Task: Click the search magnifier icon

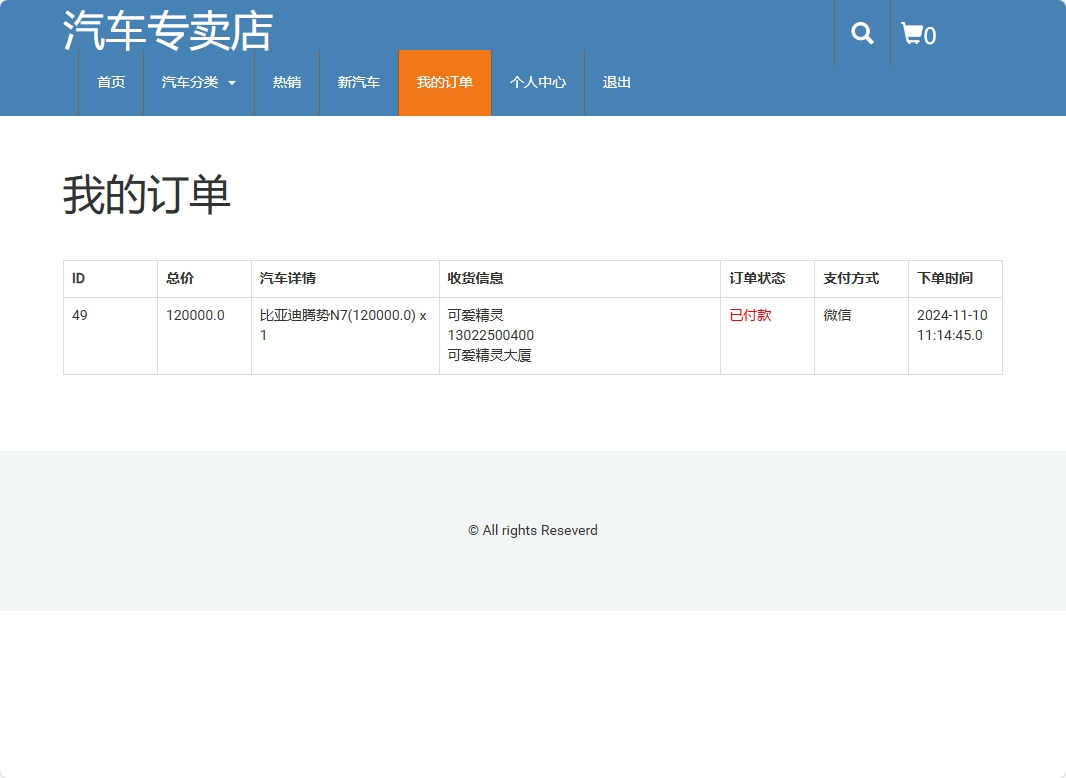Action: tap(861, 33)
